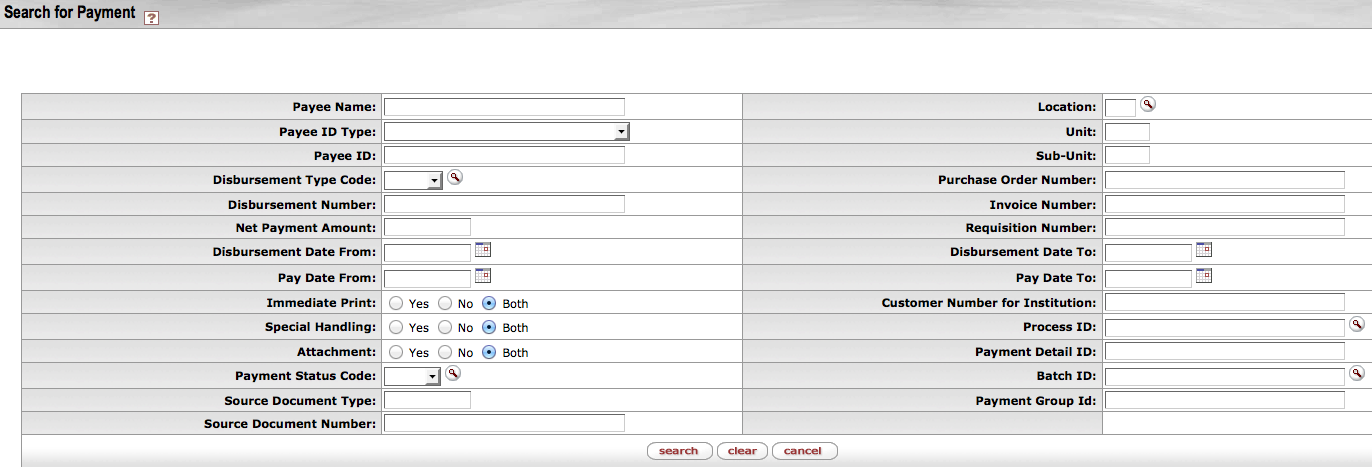This screenshot has width=1372, height=467.
Task: Click the help icon beside Search for Payment
Action: pos(151,18)
